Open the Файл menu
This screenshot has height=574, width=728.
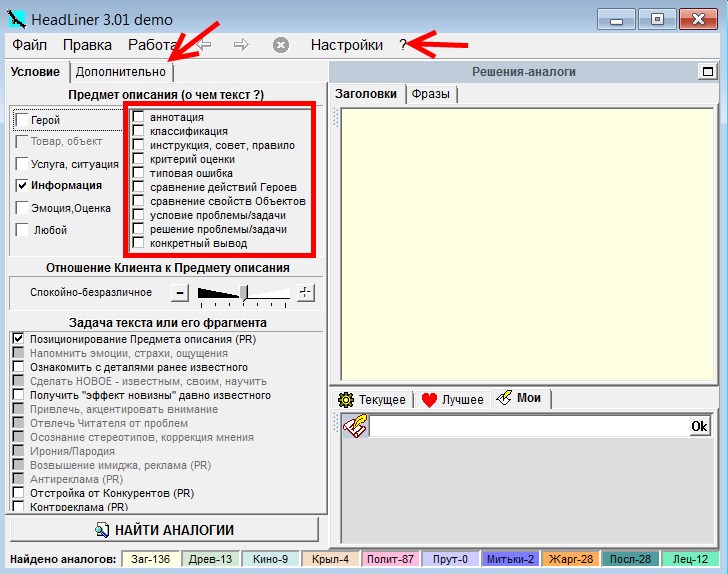pos(29,45)
